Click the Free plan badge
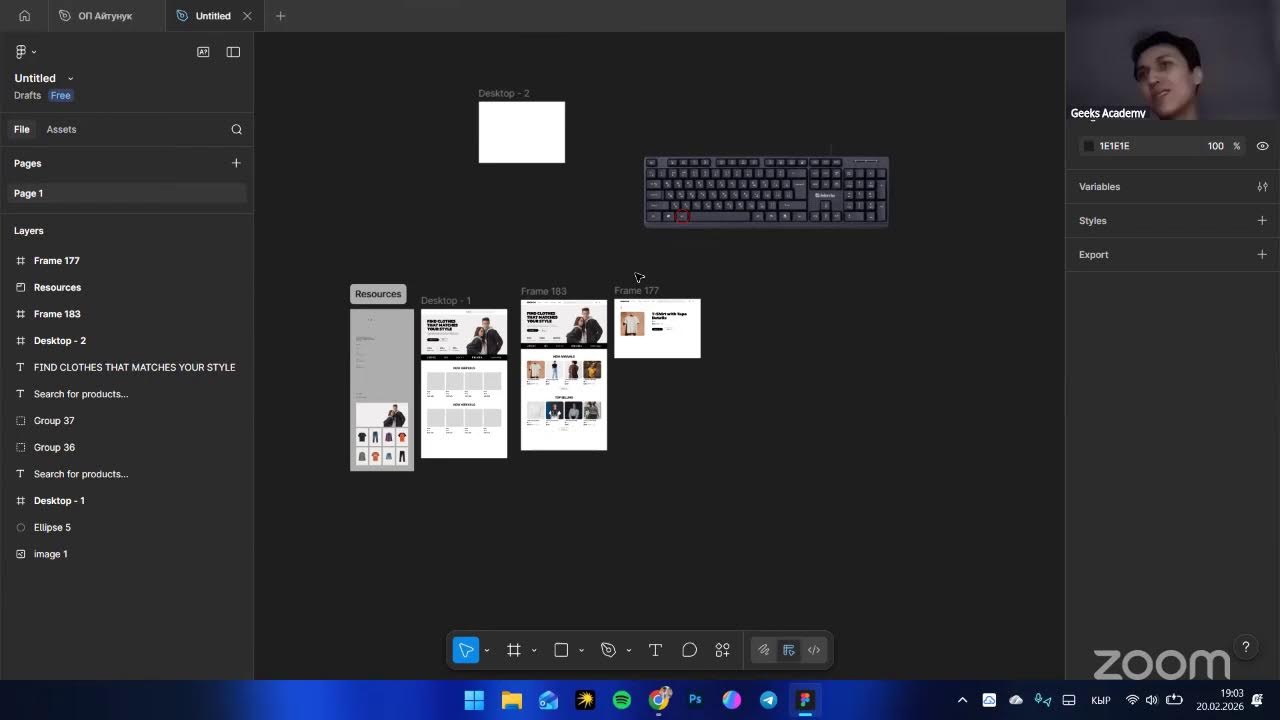This screenshot has width=1280, height=720. pyautogui.click(x=61, y=96)
